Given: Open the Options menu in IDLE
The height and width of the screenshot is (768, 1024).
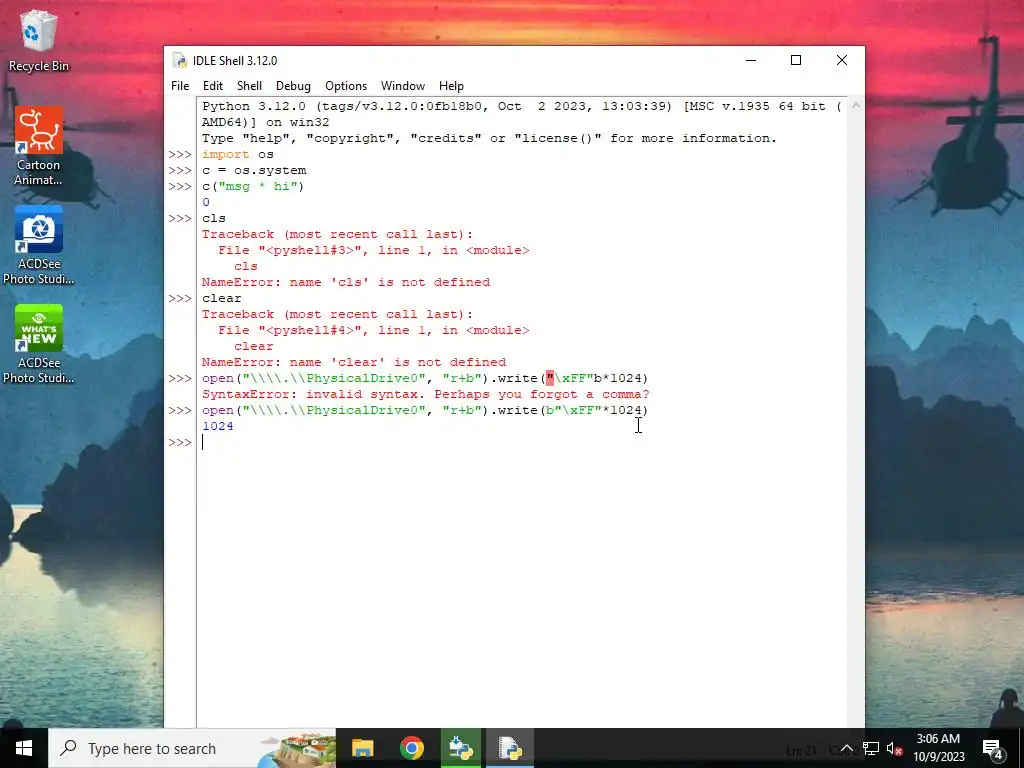Looking at the screenshot, I should pyautogui.click(x=346, y=86).
